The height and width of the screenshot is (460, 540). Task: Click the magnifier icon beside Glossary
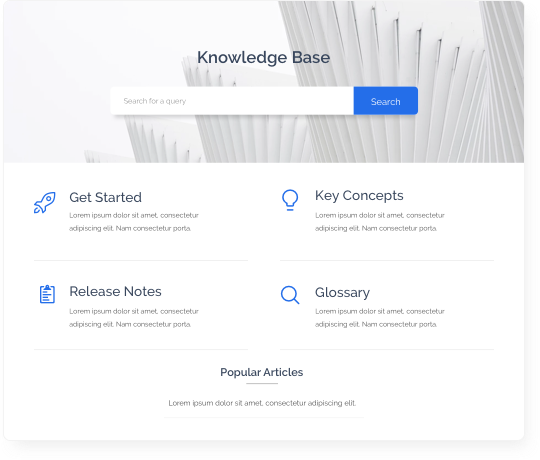coord(290,295)
